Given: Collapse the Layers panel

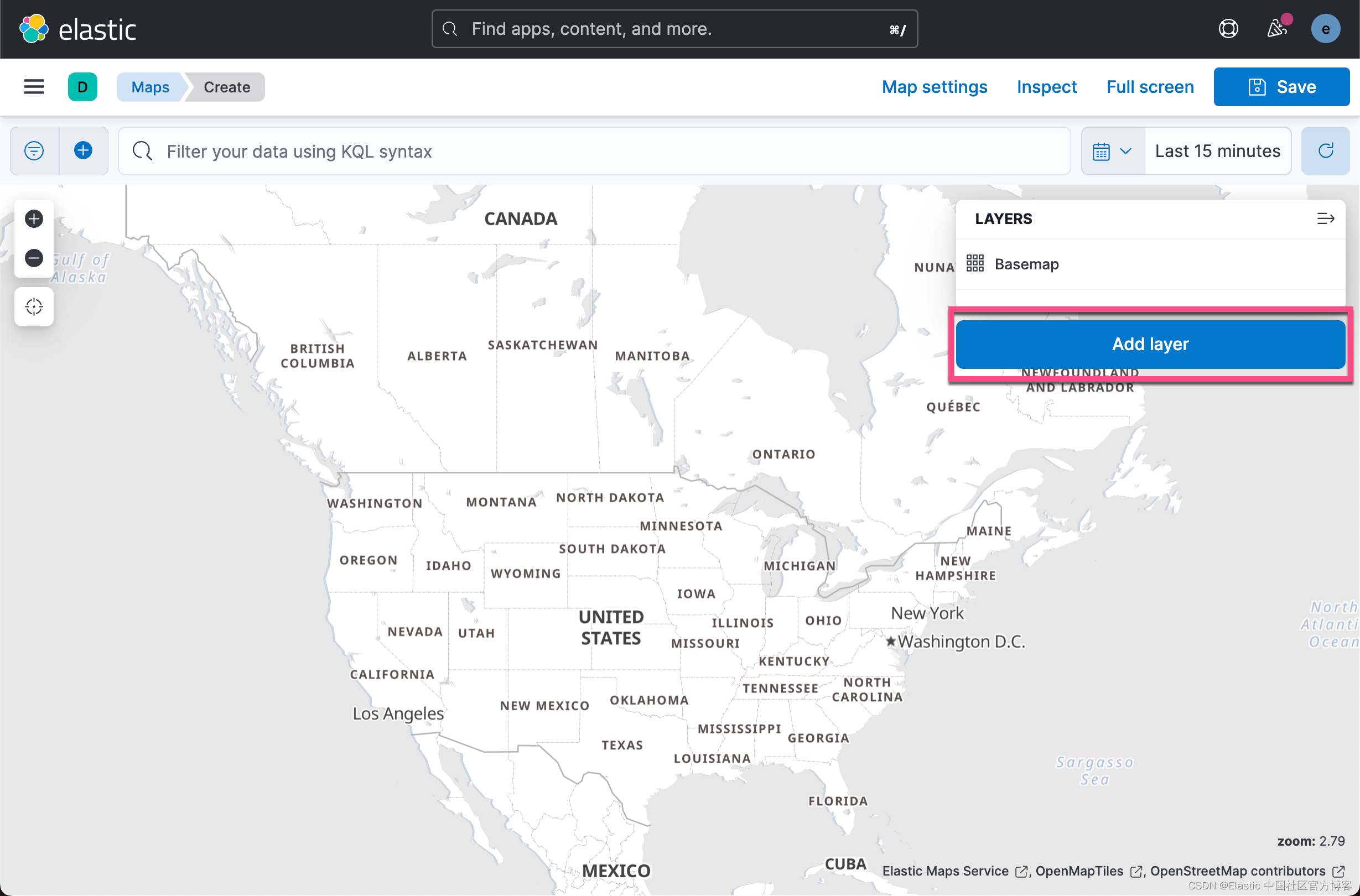Looking at the screenshot, I should [1326, 218].
